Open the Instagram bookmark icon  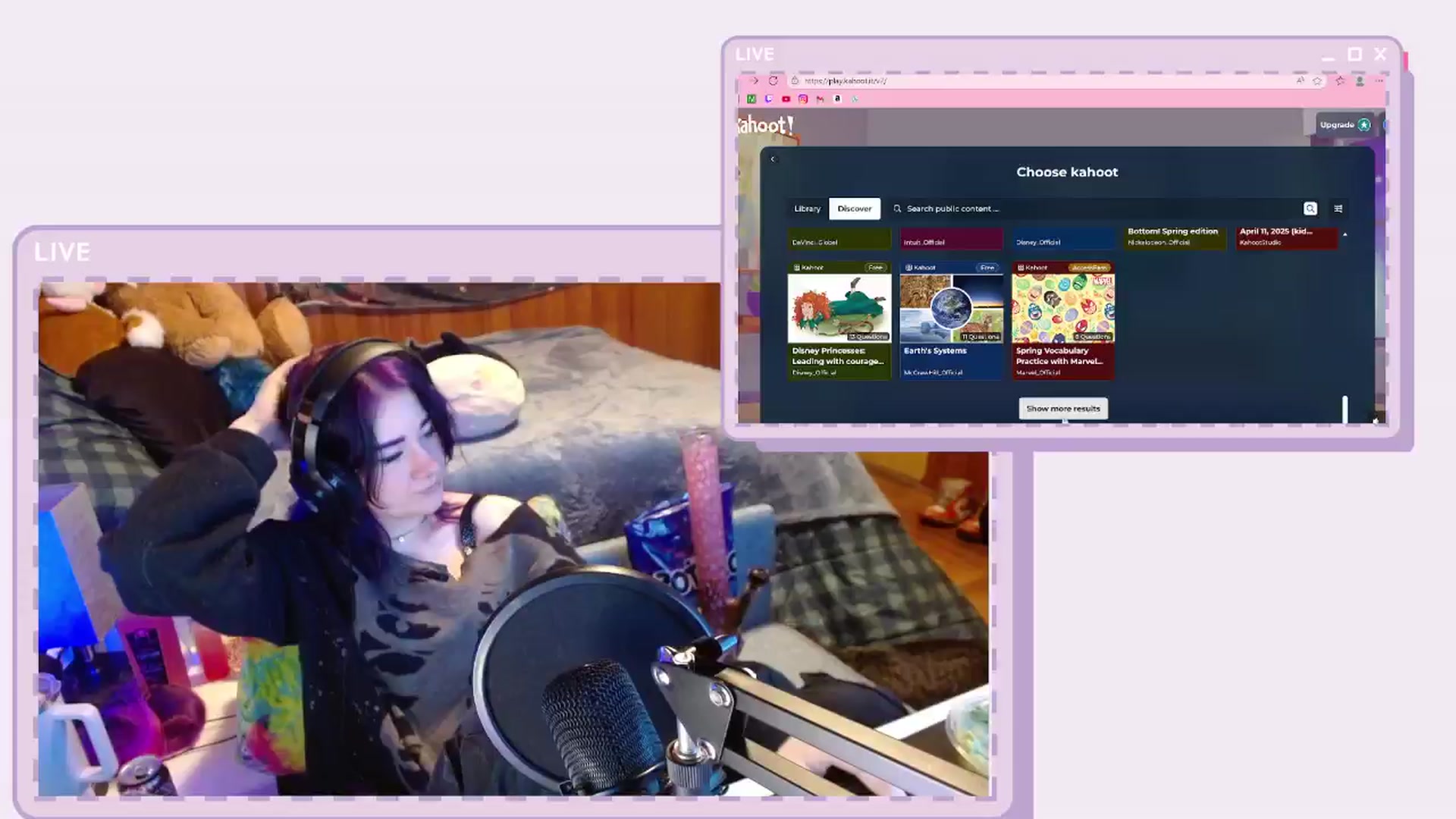[x=803, y=99]
